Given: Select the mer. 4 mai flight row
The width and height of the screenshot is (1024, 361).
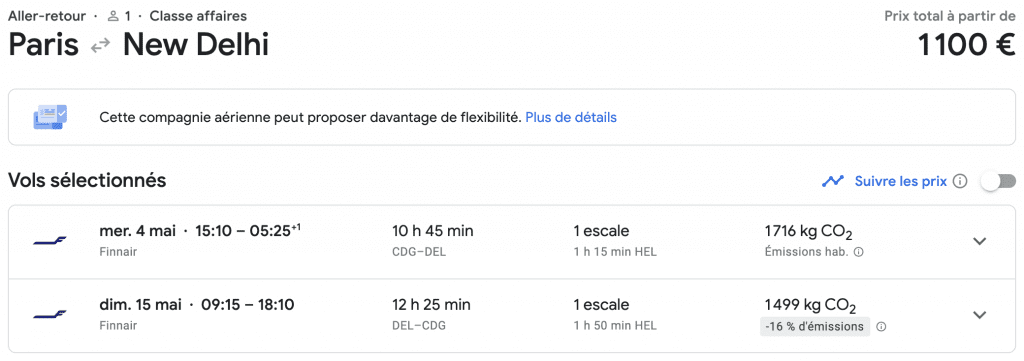Looking at the screenshot, I should (512, 242).
